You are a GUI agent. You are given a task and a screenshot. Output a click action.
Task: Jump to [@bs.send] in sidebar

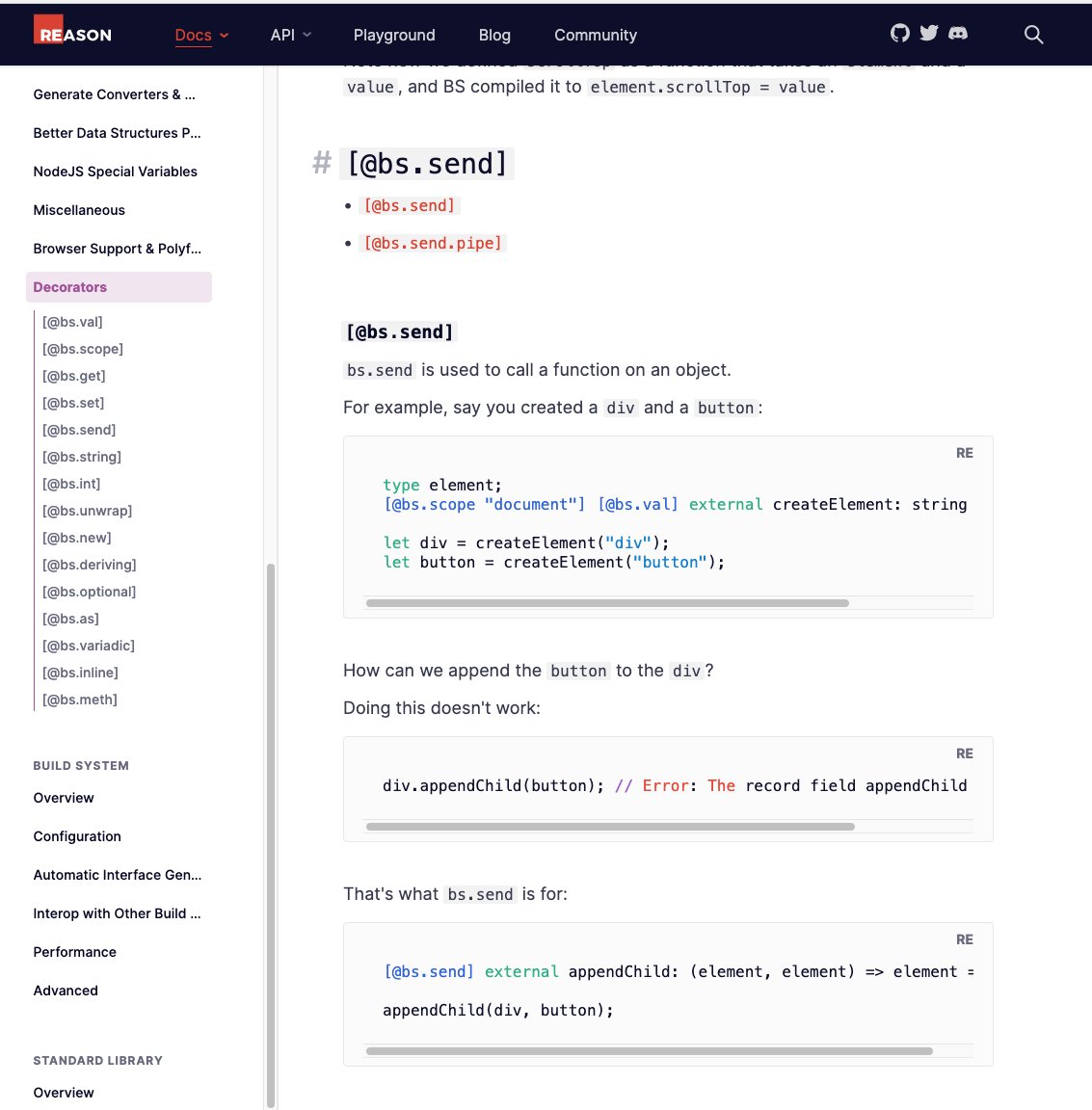pyautogui.click(x=79, y=430)
